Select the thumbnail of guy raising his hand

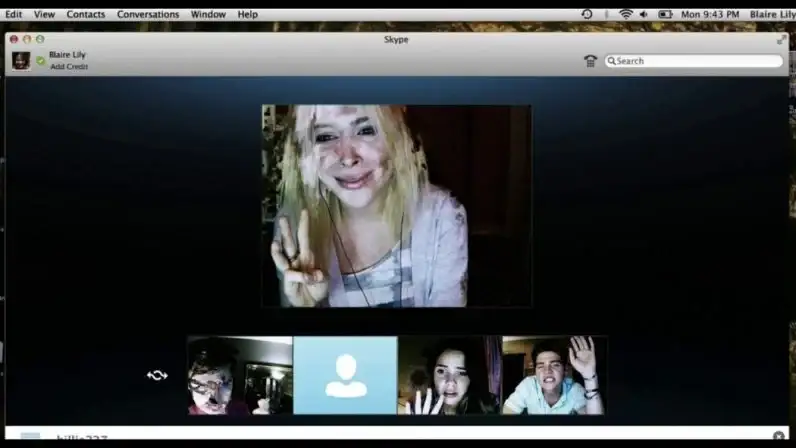tap(554, 375)
